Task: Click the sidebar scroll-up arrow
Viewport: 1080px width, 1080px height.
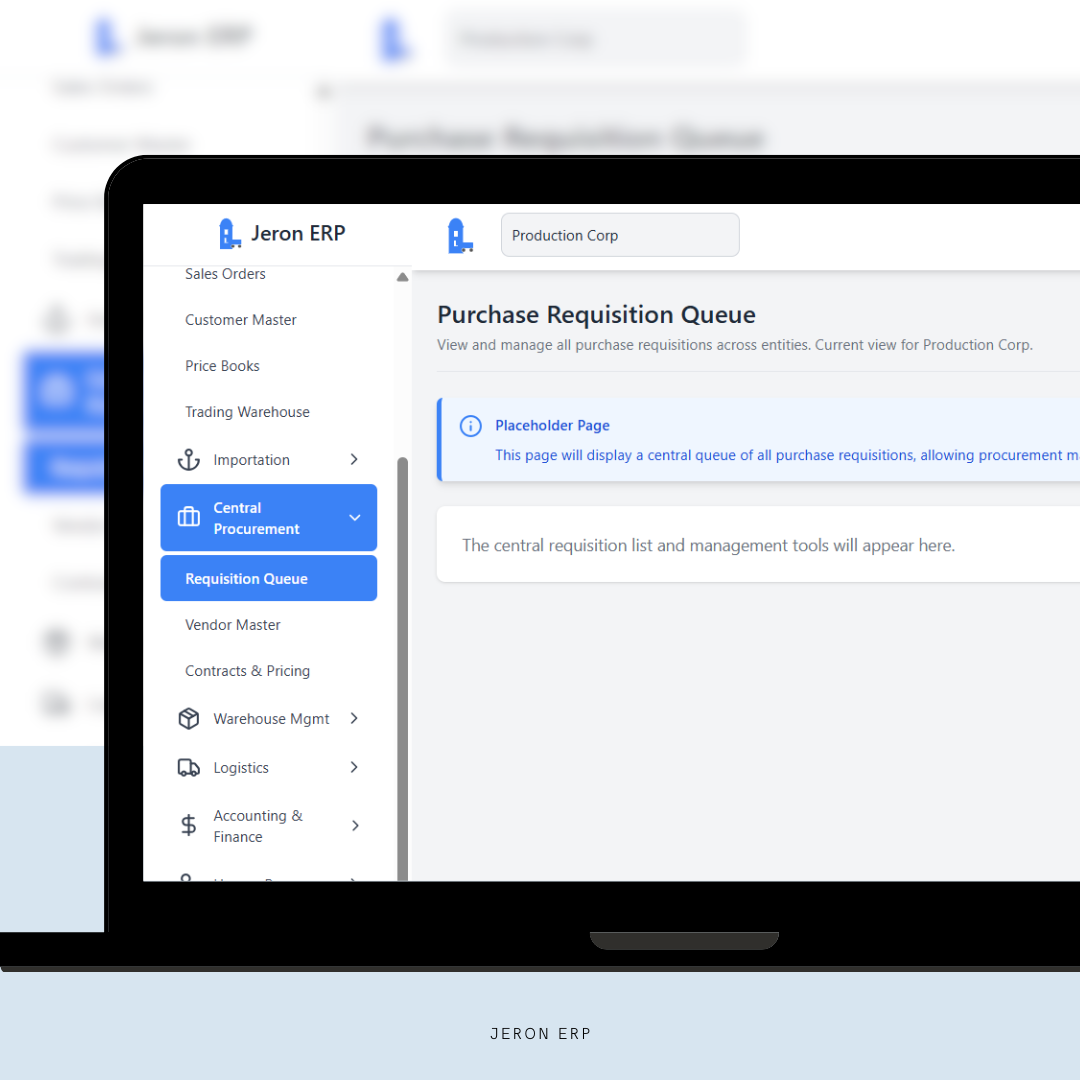Action: pos(402,277)
